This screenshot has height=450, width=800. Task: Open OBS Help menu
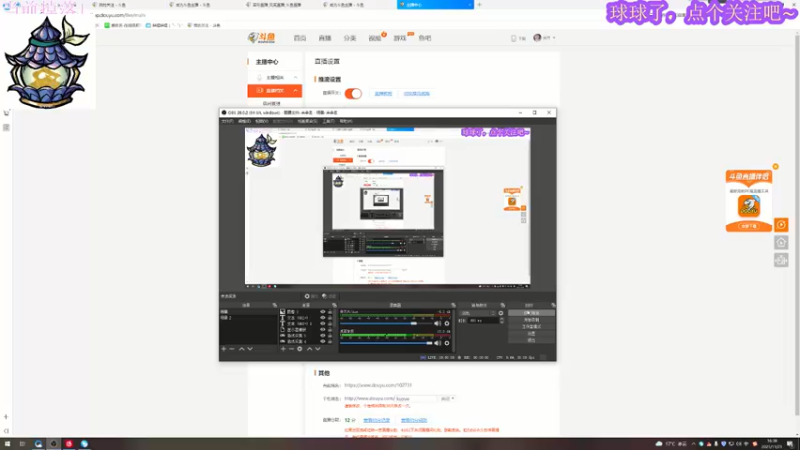346,121
